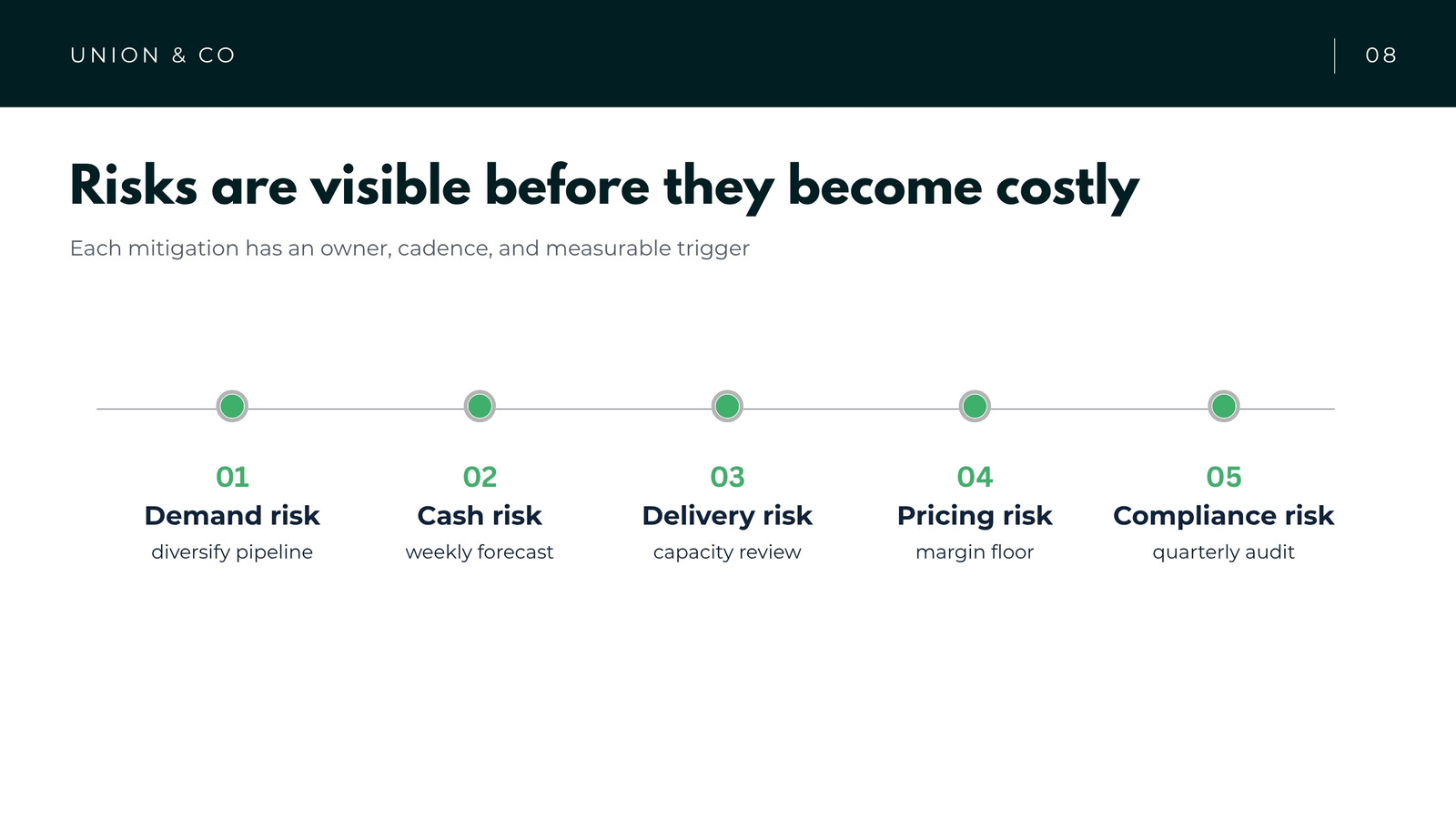The height and width of the screenshot is (819, 1456).
Task: Select the margin floor caption
Action: coord(975,552)
